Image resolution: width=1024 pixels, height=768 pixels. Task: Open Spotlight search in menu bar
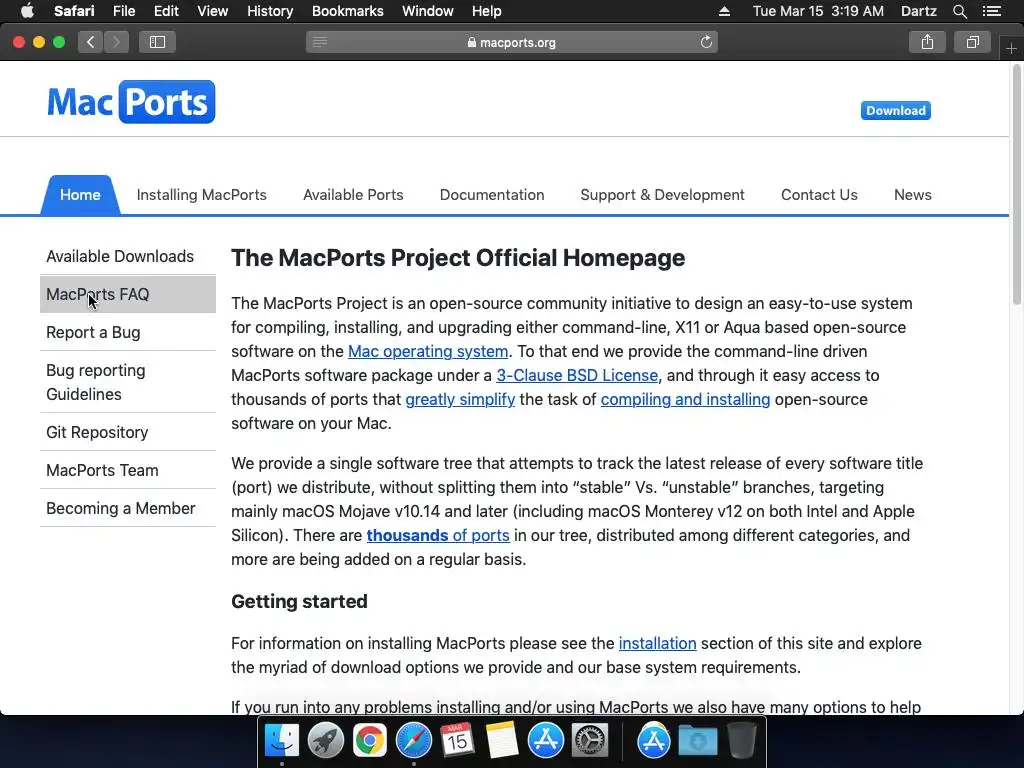pyautogui.click(x=959, y=11)
